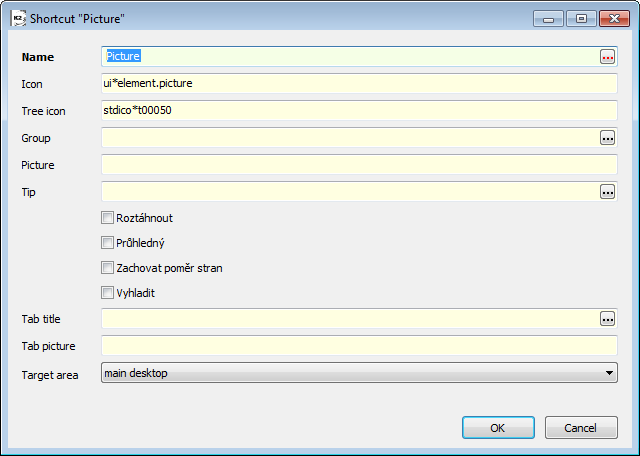The height and width of the screenshot is (456, 640).
Task: Maximize the Shortcut "Picture" window
Action: click(x=581, y=19)
